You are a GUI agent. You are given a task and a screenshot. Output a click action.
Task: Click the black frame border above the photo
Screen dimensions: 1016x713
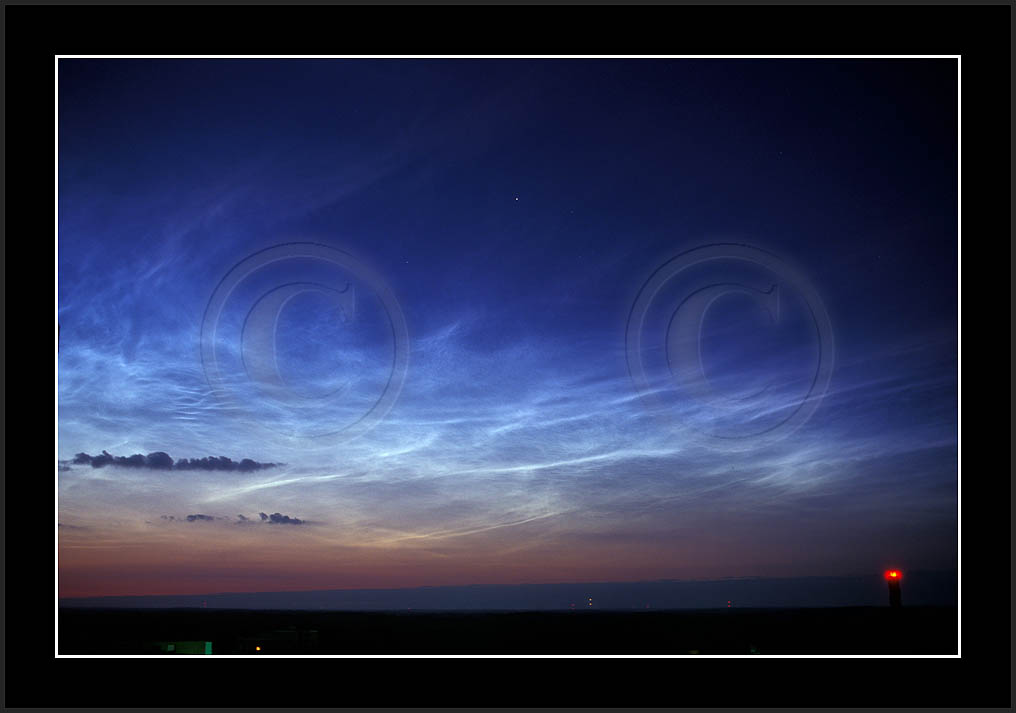coord(508,30)
